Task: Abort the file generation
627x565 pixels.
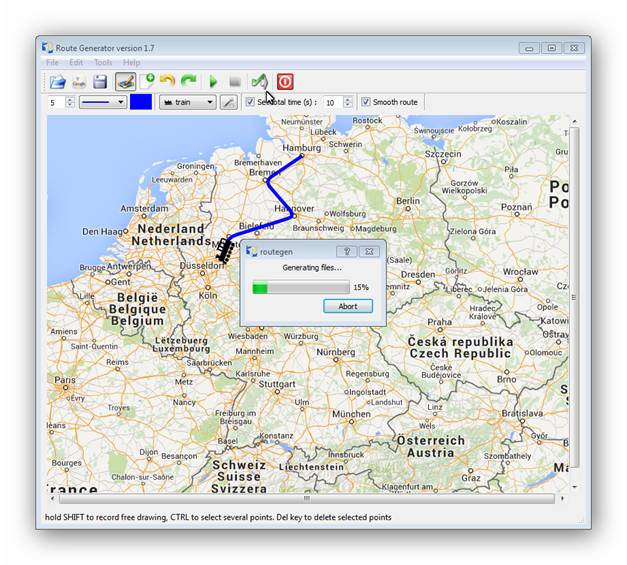Action: click(348, 306)
